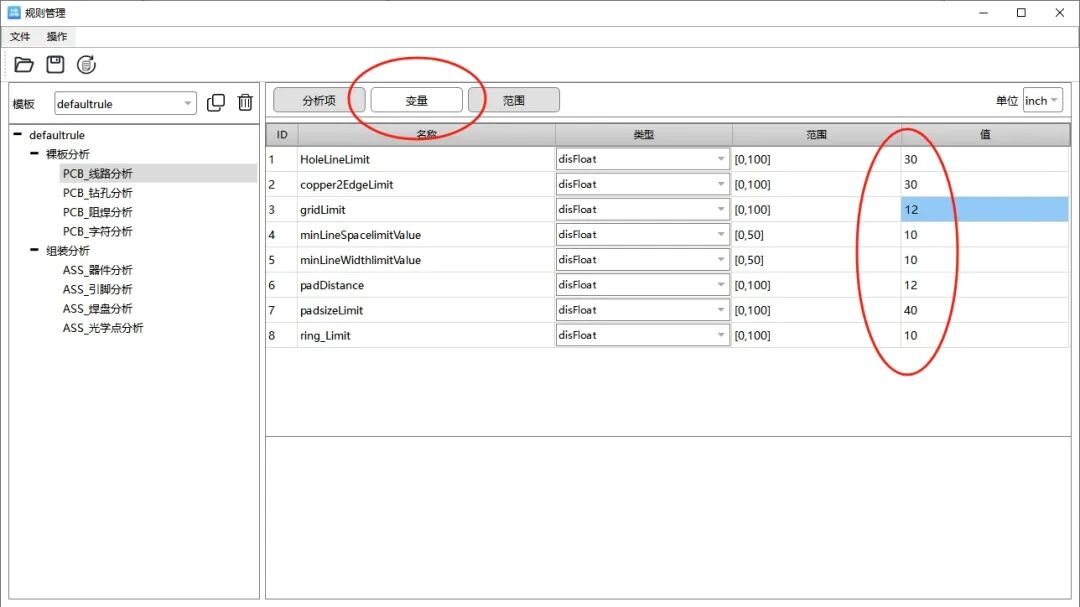Select the padsizeLimit name cell
Viewport: 1080px width, 607px height.
coord(426,310)
